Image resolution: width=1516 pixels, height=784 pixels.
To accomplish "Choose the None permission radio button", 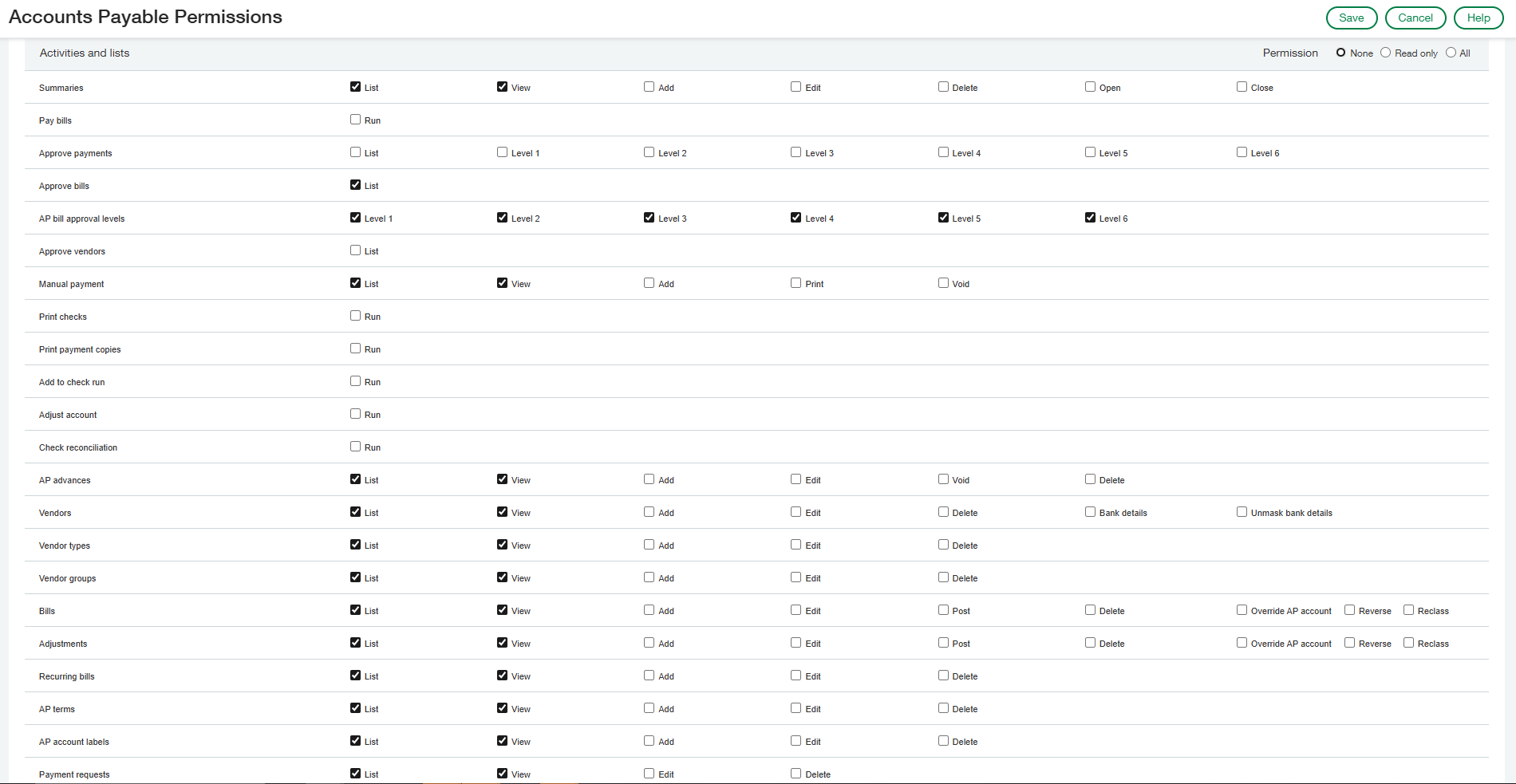I will 1340,53.
